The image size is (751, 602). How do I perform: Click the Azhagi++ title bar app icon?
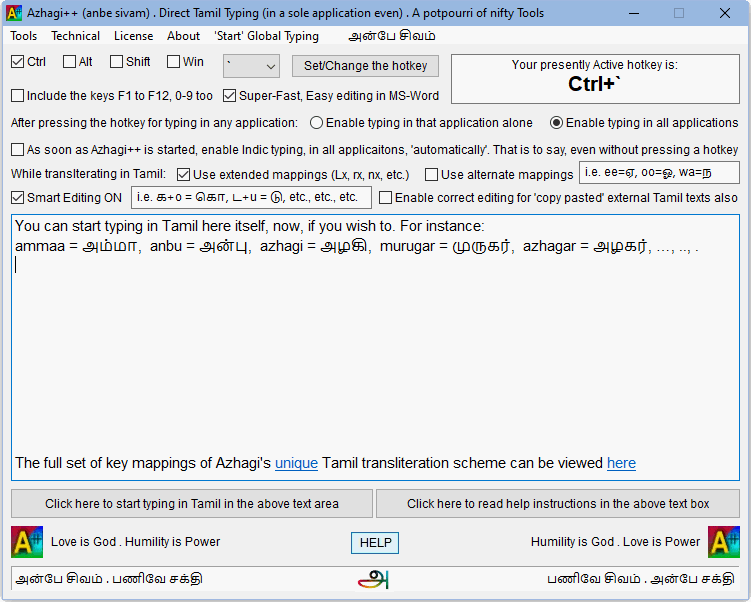coord(13,13)
